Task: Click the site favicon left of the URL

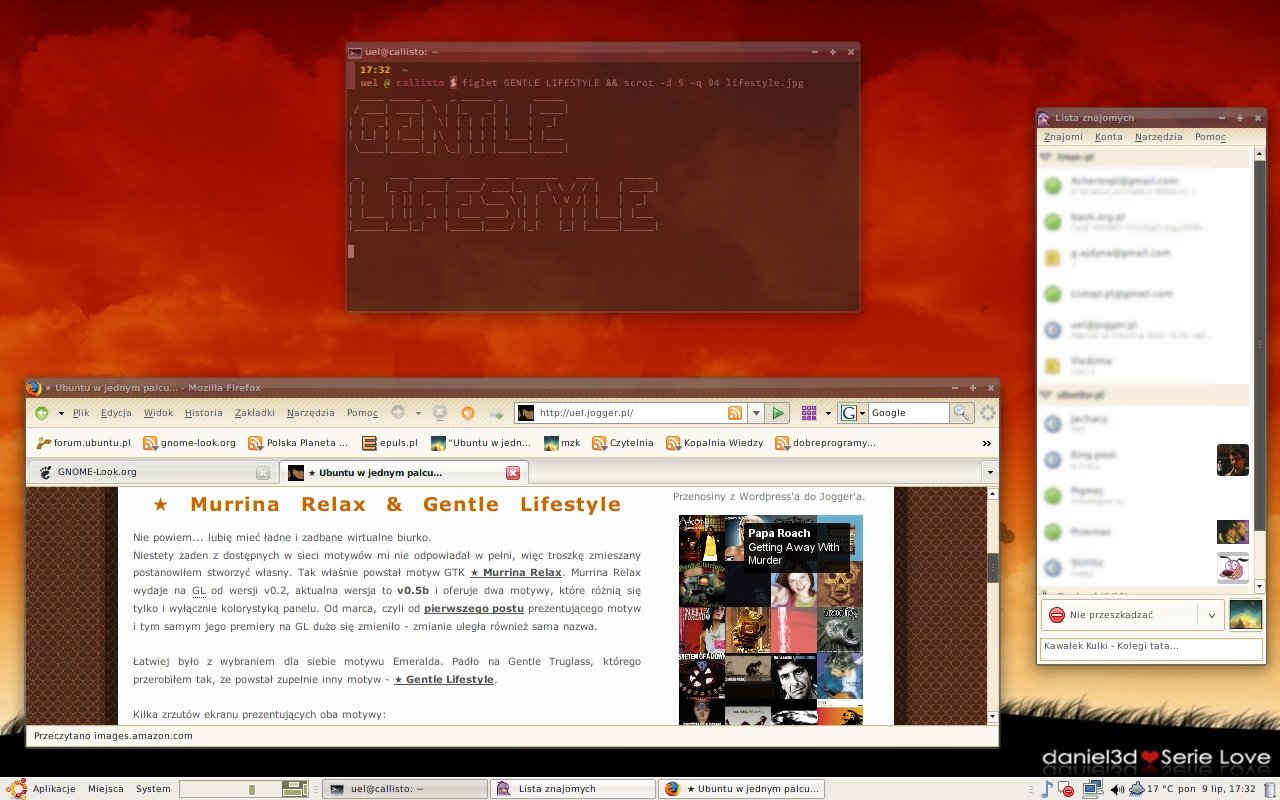Action: pos(526,413)
